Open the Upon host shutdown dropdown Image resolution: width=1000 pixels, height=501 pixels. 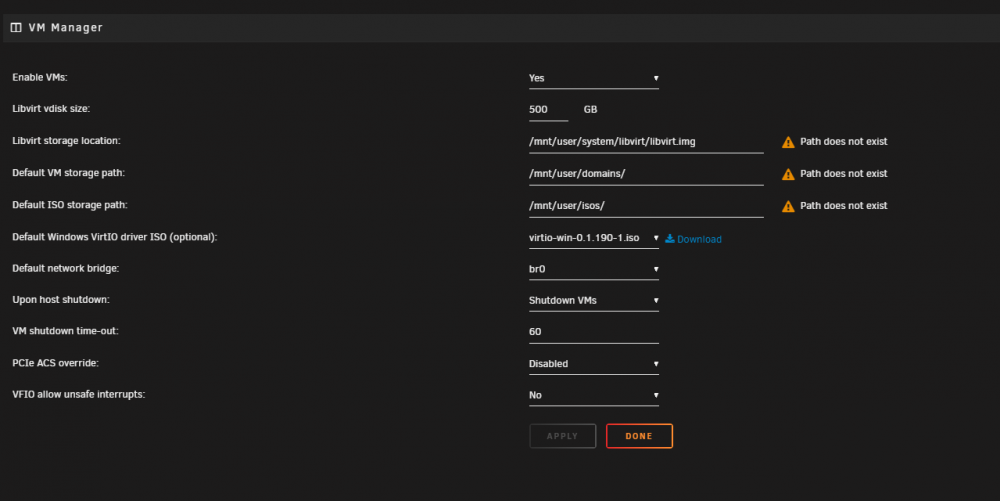[x=594, y=300]
